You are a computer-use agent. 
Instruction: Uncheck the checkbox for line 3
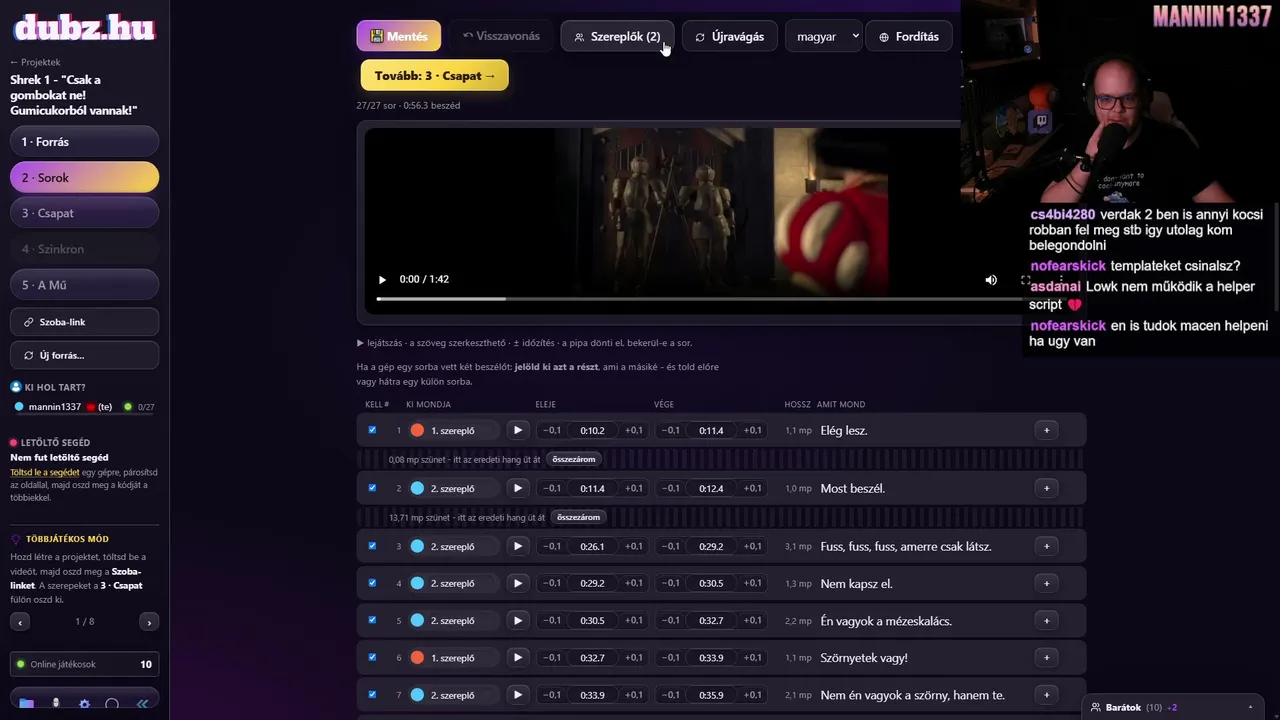pos(372,546)
